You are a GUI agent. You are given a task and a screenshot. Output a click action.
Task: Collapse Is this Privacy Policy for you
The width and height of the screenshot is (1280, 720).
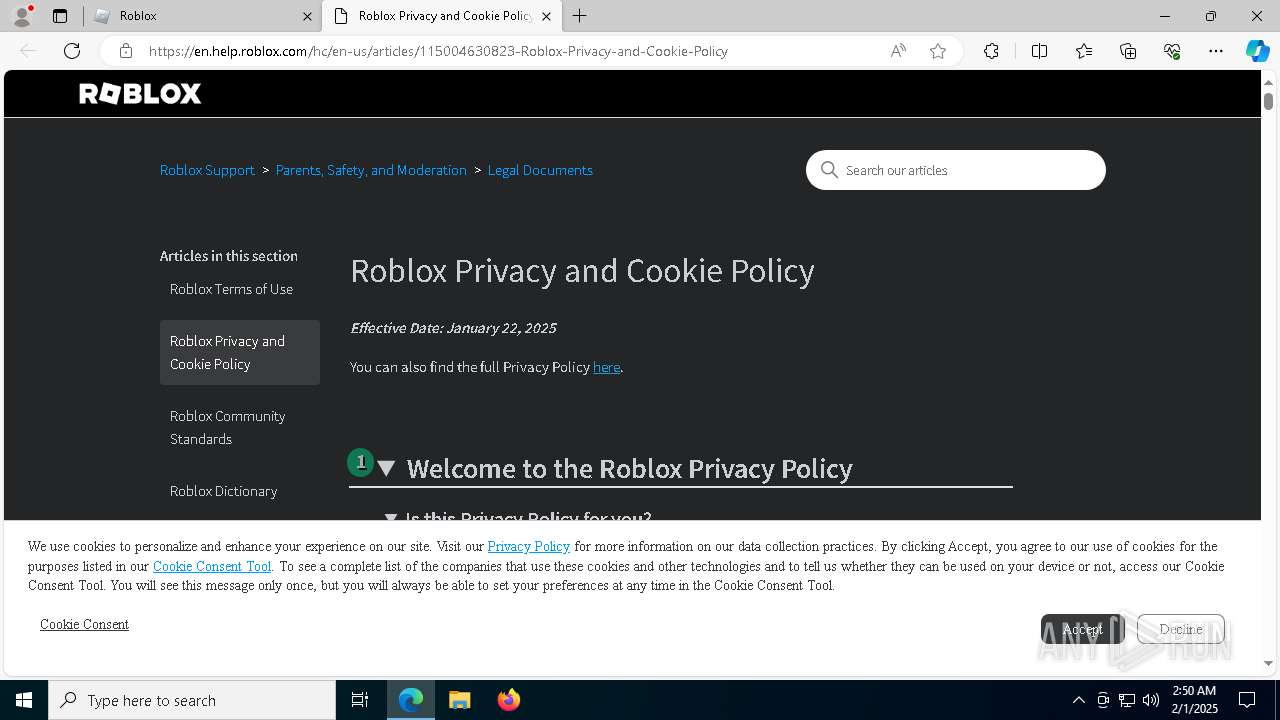(x=391, y=518)
